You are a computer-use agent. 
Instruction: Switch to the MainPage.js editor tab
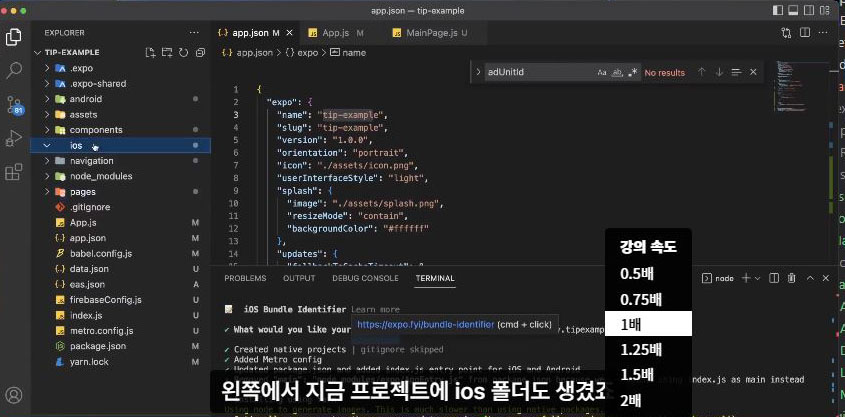[432, 33]
